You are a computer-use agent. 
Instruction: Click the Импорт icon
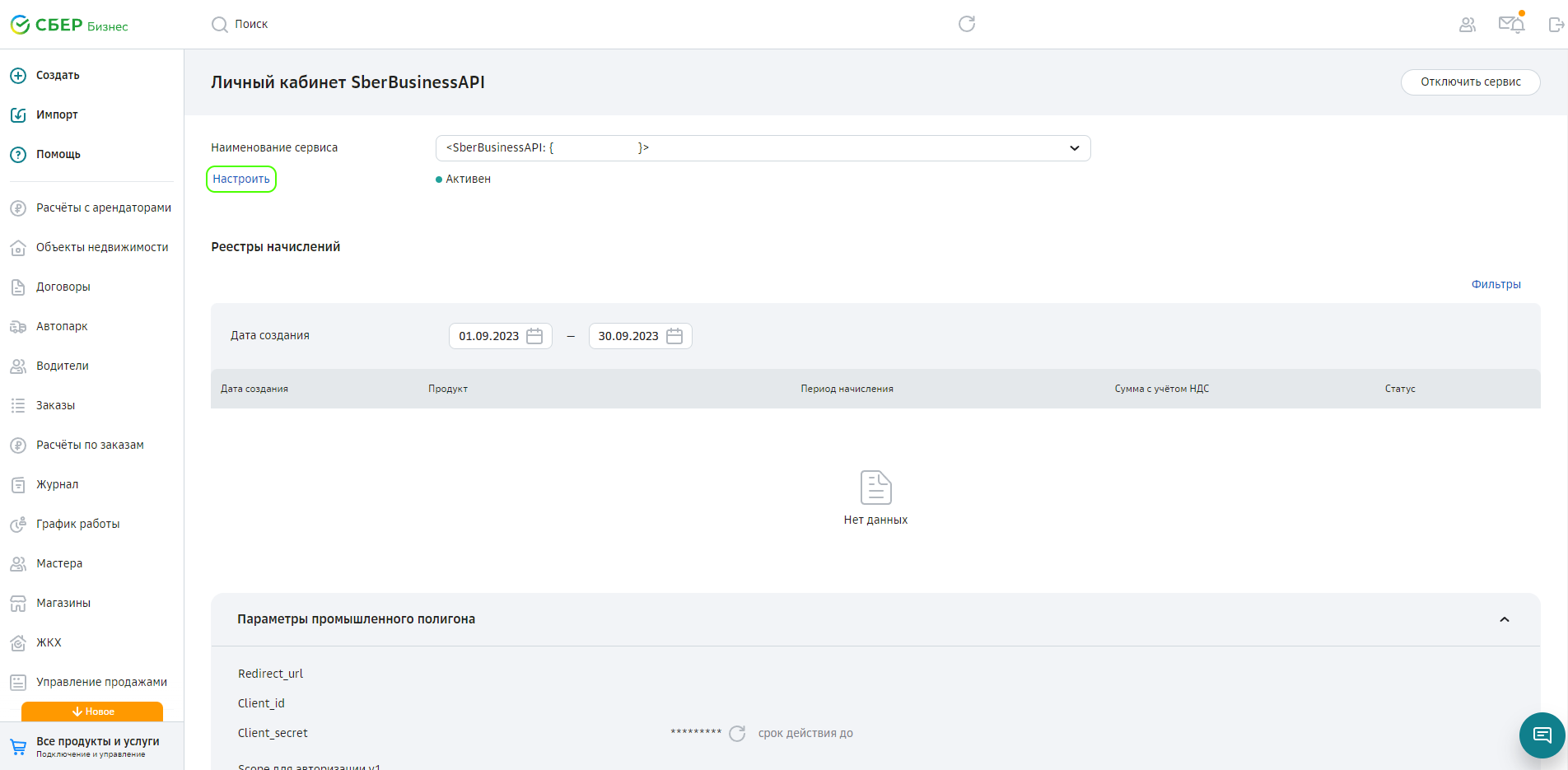click(x=18, y=115)
